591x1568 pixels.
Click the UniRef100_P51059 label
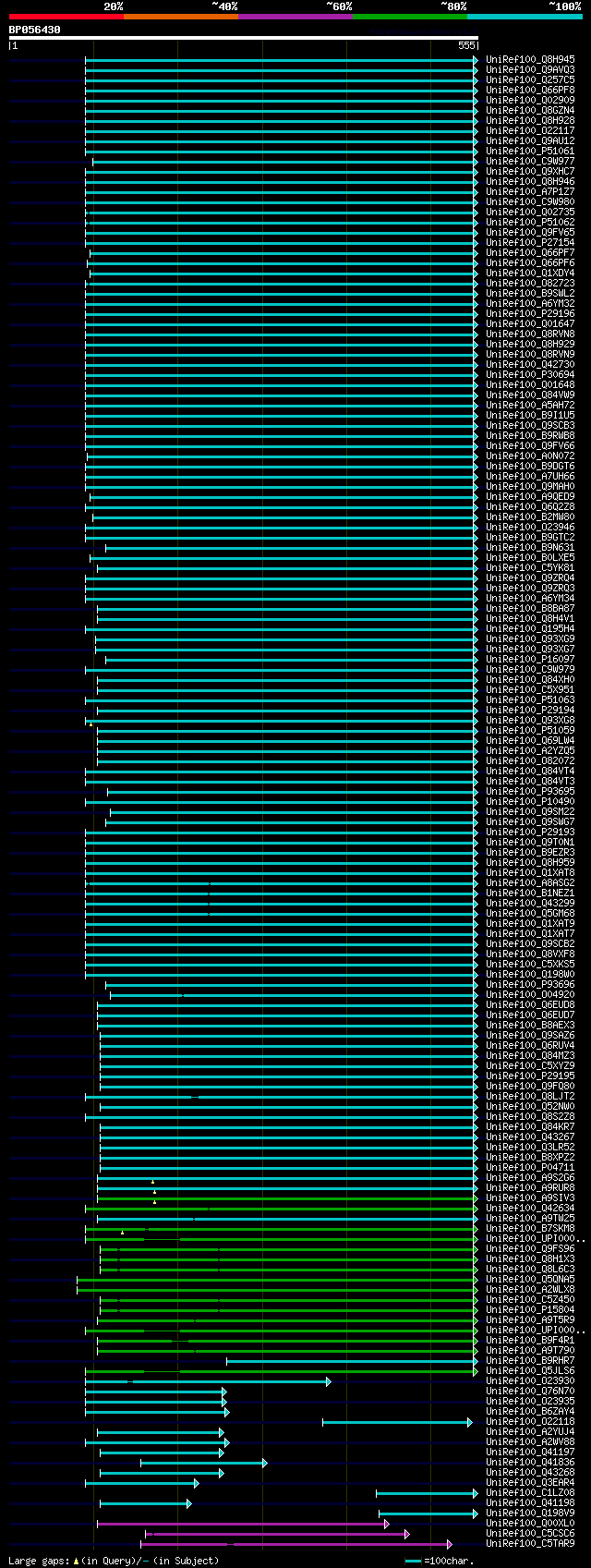click(x=530, y=731)
